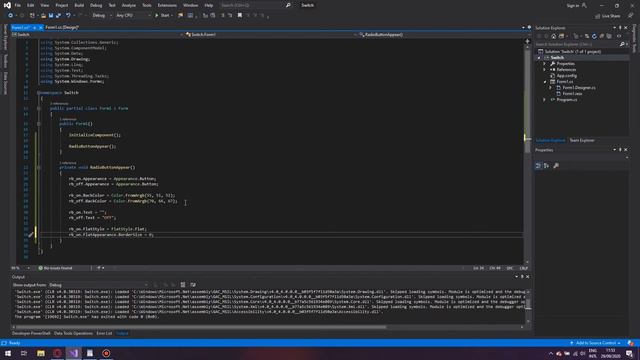Image resolution: width=640 pixels, height=360 pixels.
Task: Expand the Program.cs node
Action: click(x=544, y=100)
